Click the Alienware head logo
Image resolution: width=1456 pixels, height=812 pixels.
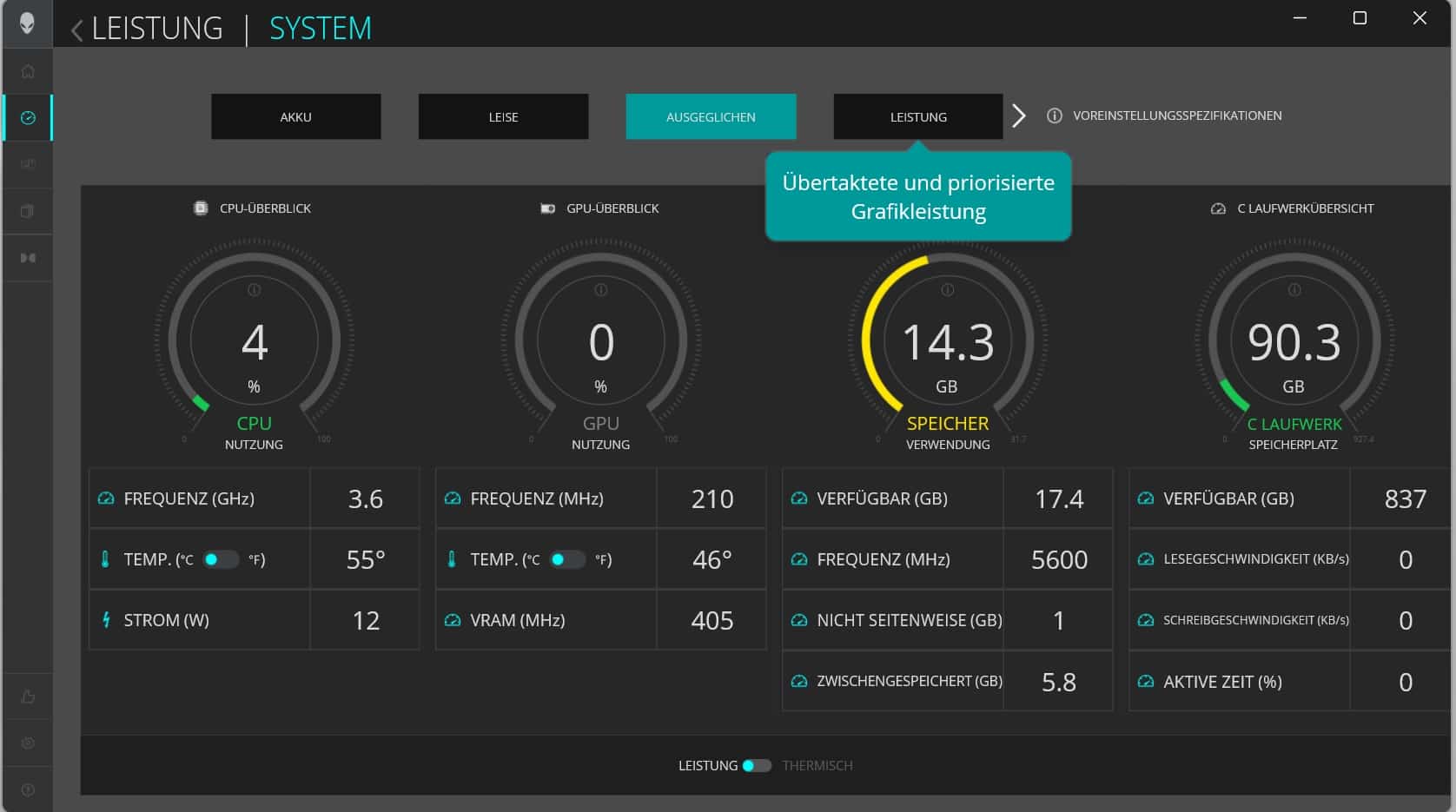point(27,23)
